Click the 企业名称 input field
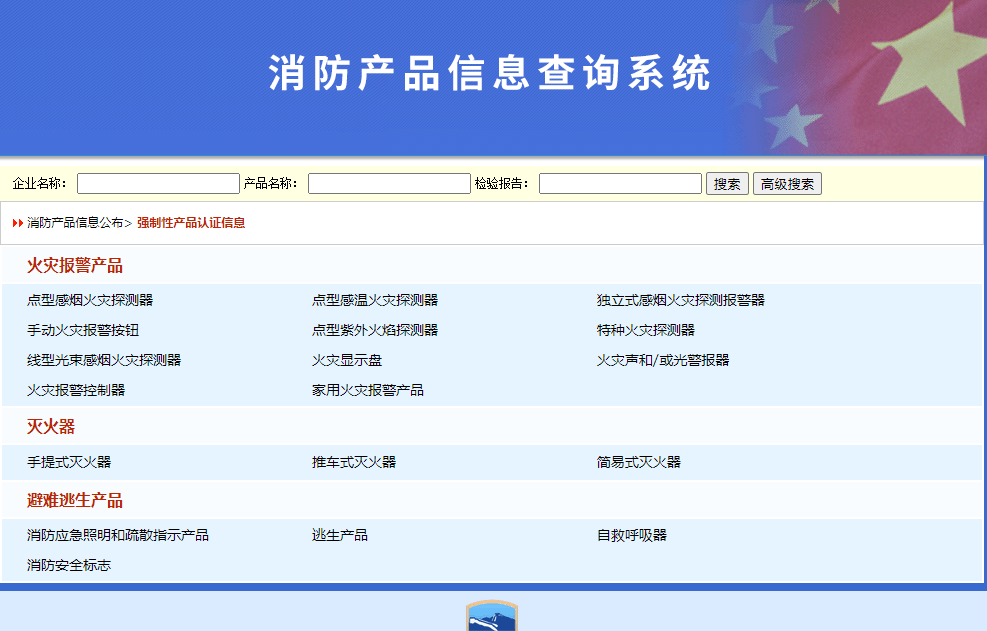 point(158,184)
